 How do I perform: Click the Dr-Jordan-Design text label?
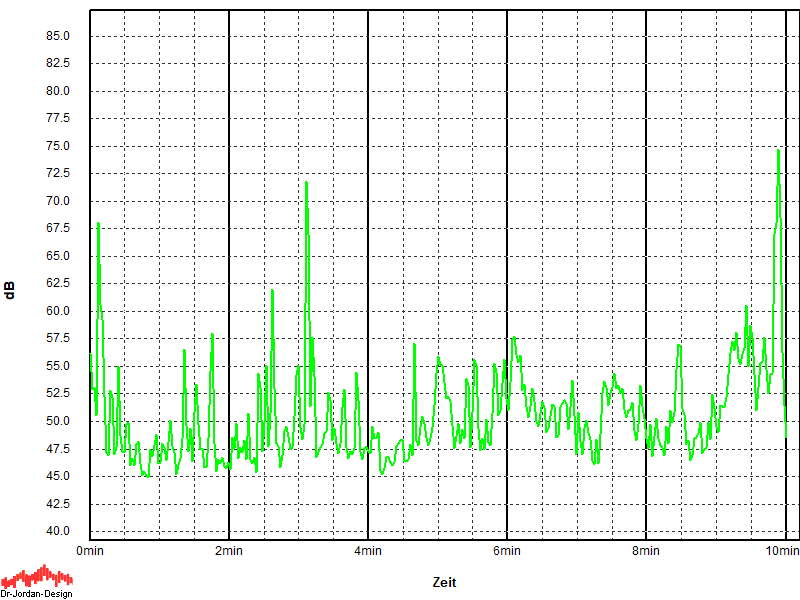pos(37,594)
